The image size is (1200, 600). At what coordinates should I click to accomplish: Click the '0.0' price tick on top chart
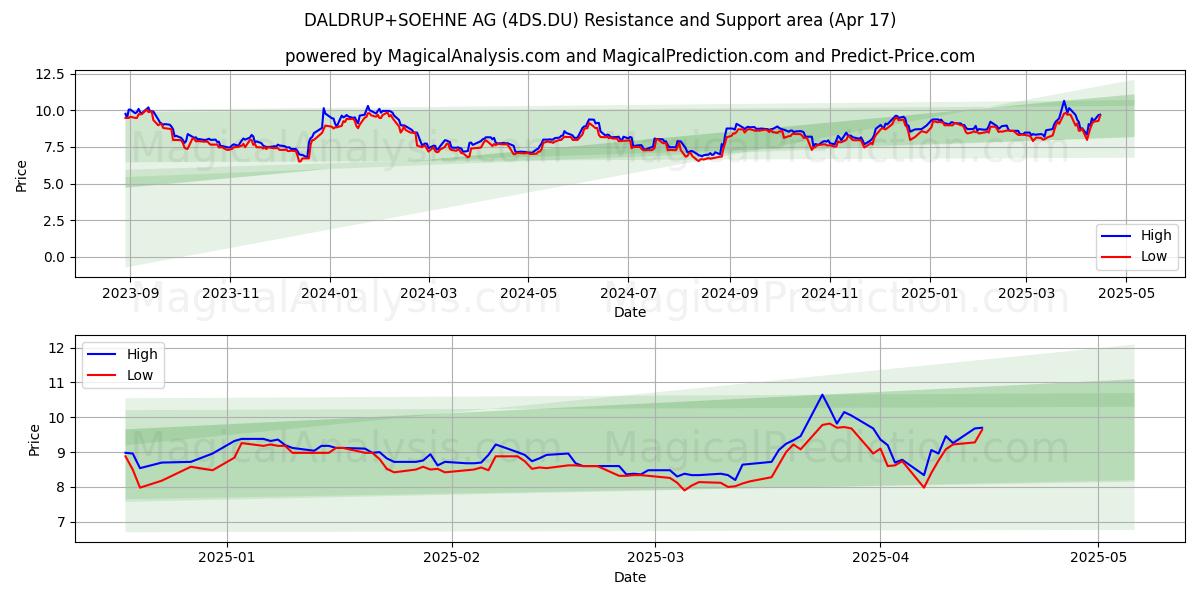[55, 257]
